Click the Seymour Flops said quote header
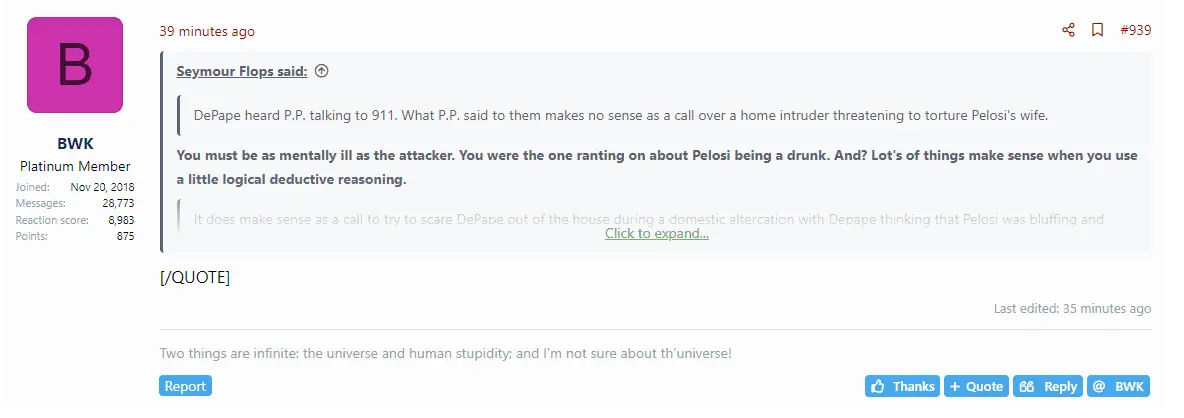This screenshot has width=1184, height=418. point(242,71)
